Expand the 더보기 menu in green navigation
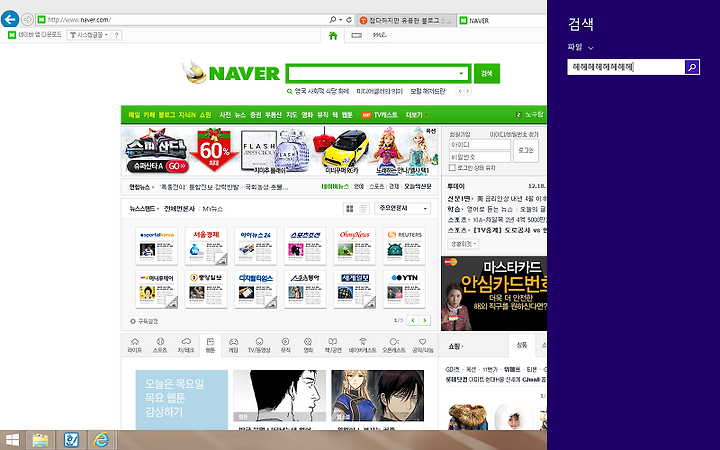The image size is (720, 450). [416, 115]
